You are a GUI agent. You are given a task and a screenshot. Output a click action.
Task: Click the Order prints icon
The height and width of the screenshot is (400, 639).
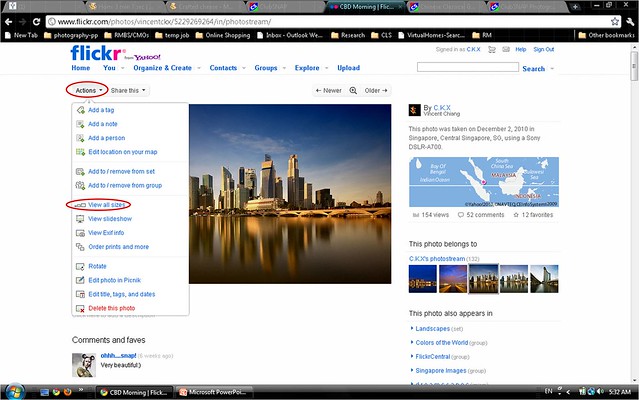[x=80, y=247]
